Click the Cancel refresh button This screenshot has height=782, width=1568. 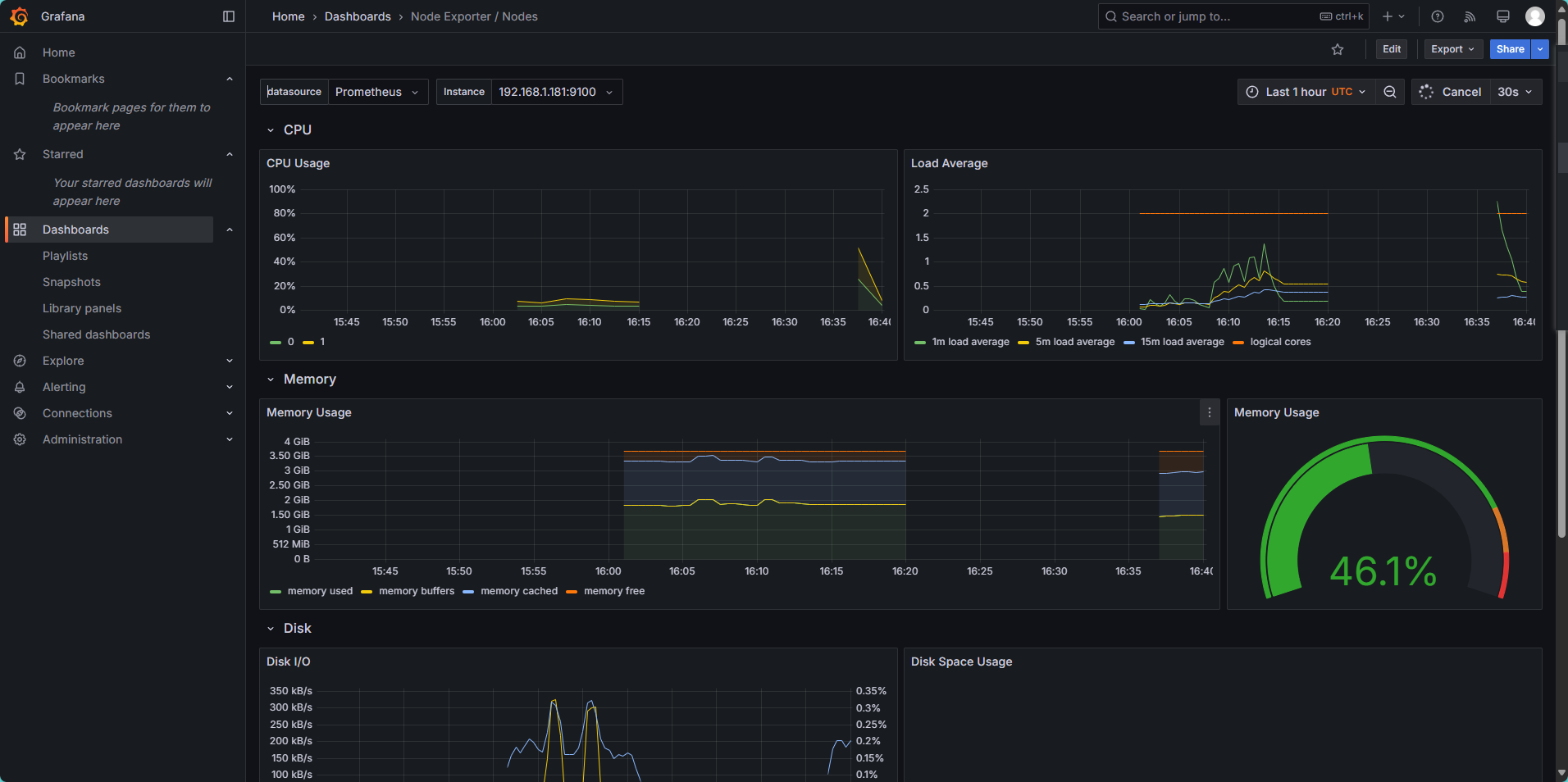coord(1451,92)
